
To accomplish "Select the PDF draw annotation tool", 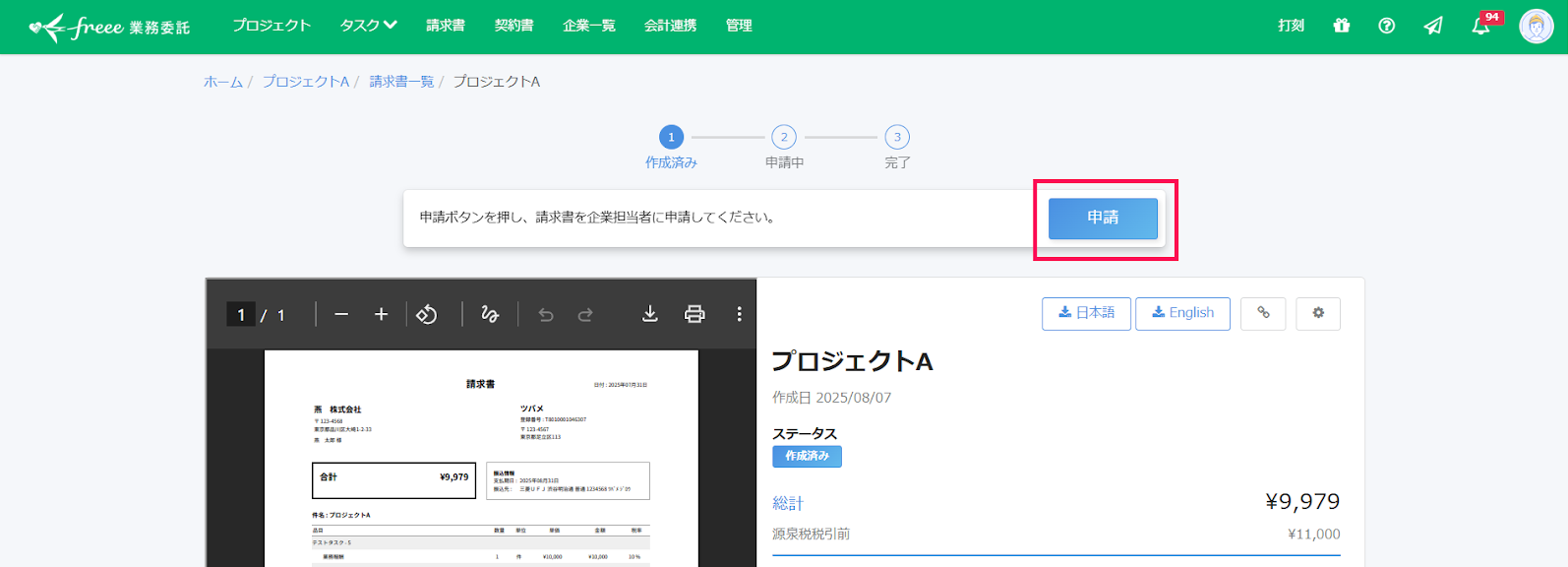I will (490, 314).
